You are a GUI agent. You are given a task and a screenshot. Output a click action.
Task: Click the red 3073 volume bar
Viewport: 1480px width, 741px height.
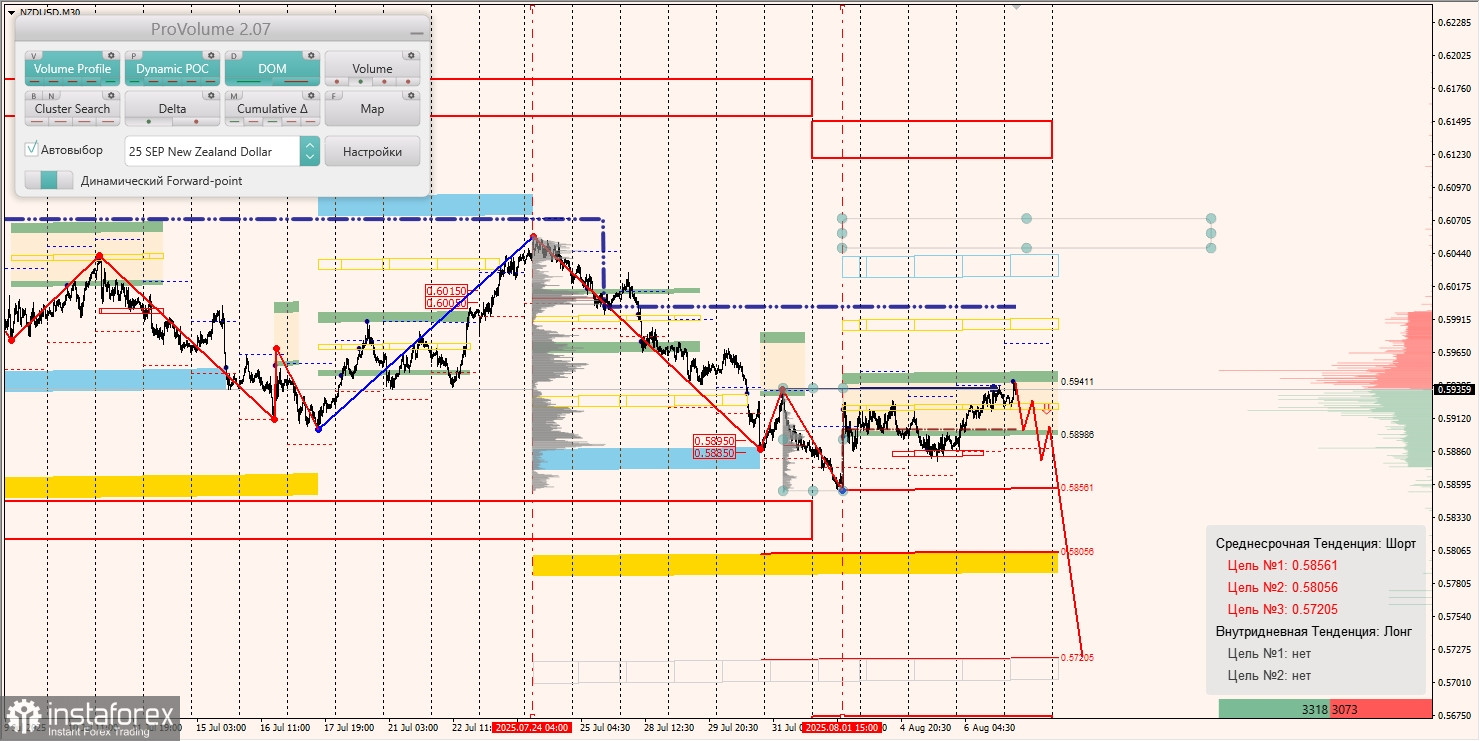click(1381, 709)
